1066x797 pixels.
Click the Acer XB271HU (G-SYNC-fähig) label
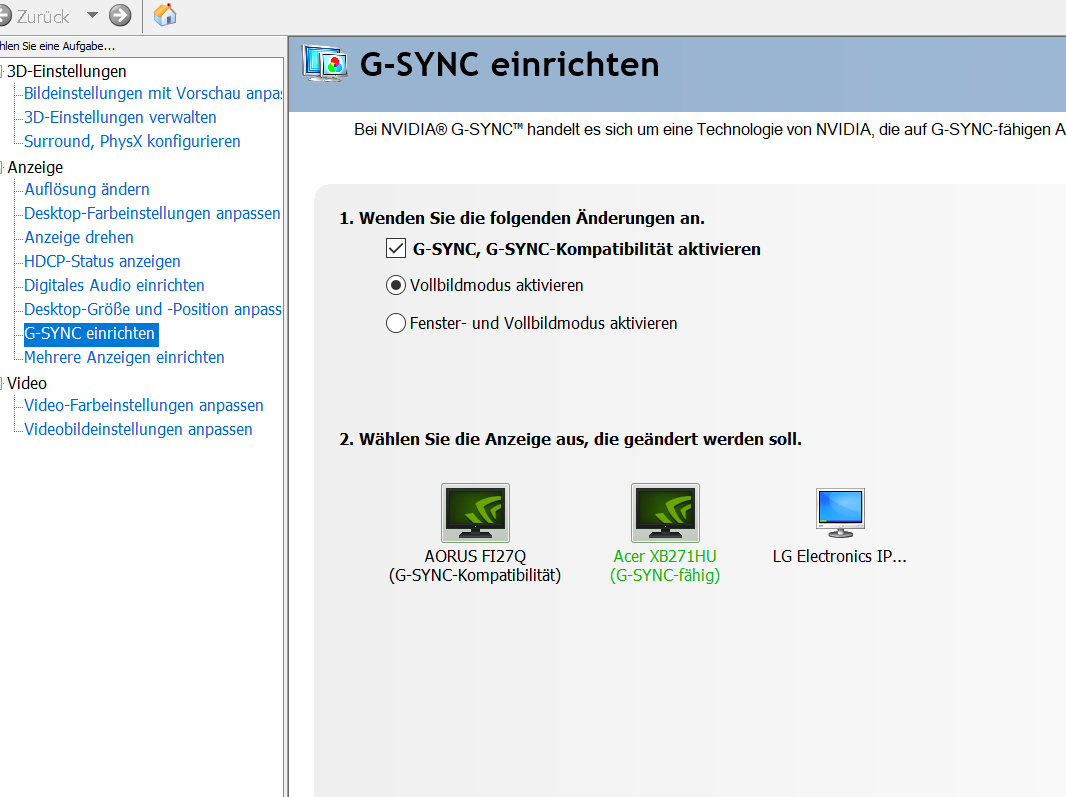[665, 566]
